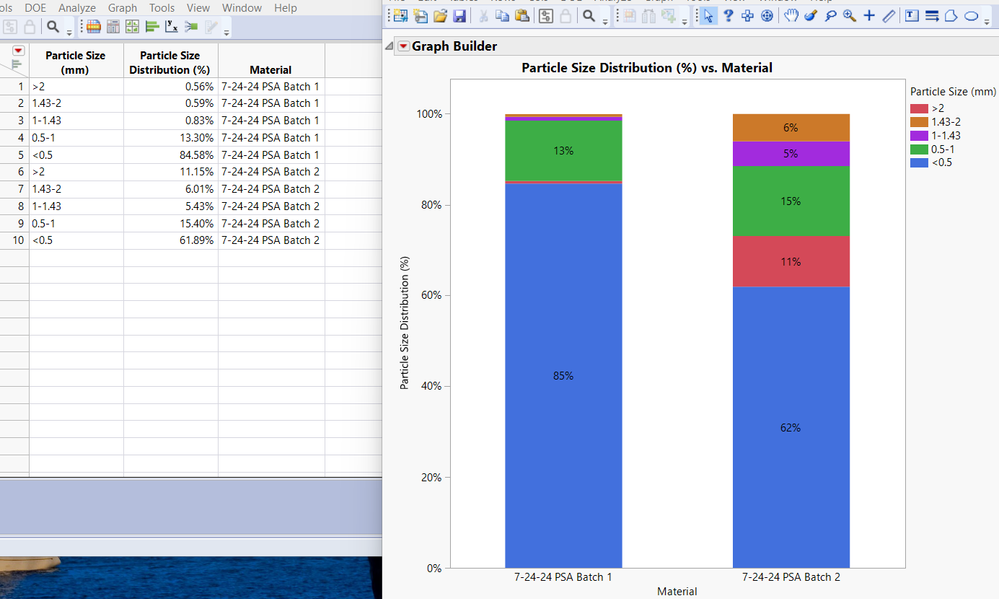999x599 pixels.
Task: Select the oval annotation tool
Action: (x=971, y=16)
